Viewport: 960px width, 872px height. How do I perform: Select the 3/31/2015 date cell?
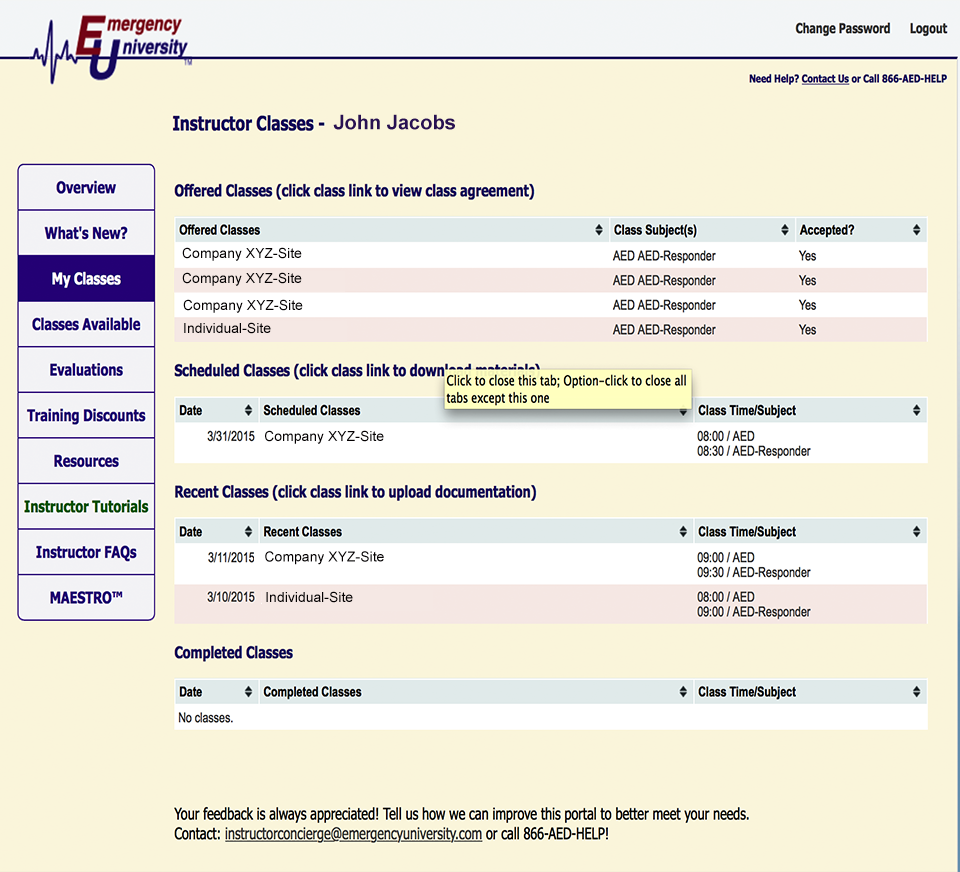[x=230, y=437]
